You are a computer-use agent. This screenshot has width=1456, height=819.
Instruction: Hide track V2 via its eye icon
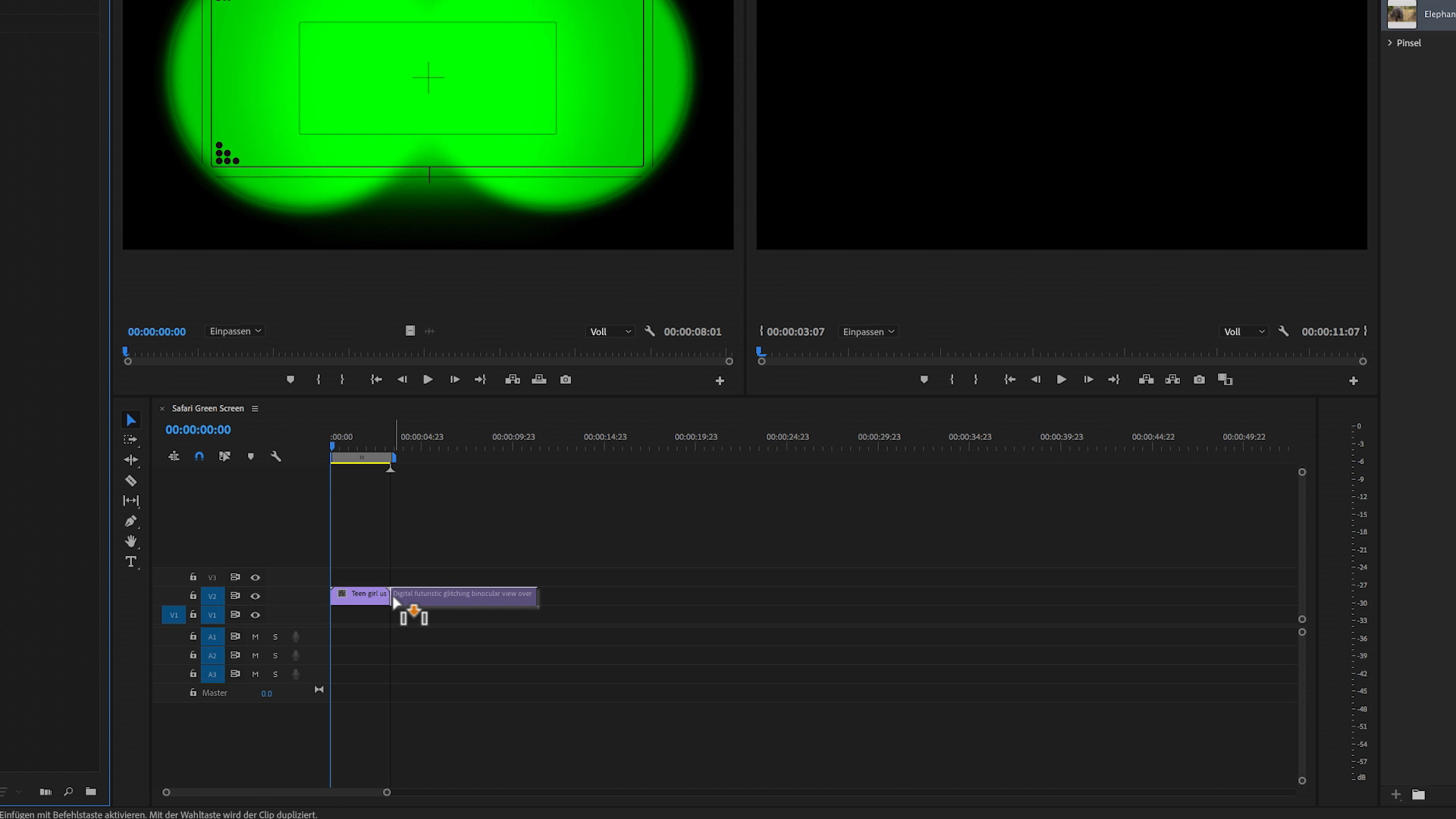click(256, 596)
